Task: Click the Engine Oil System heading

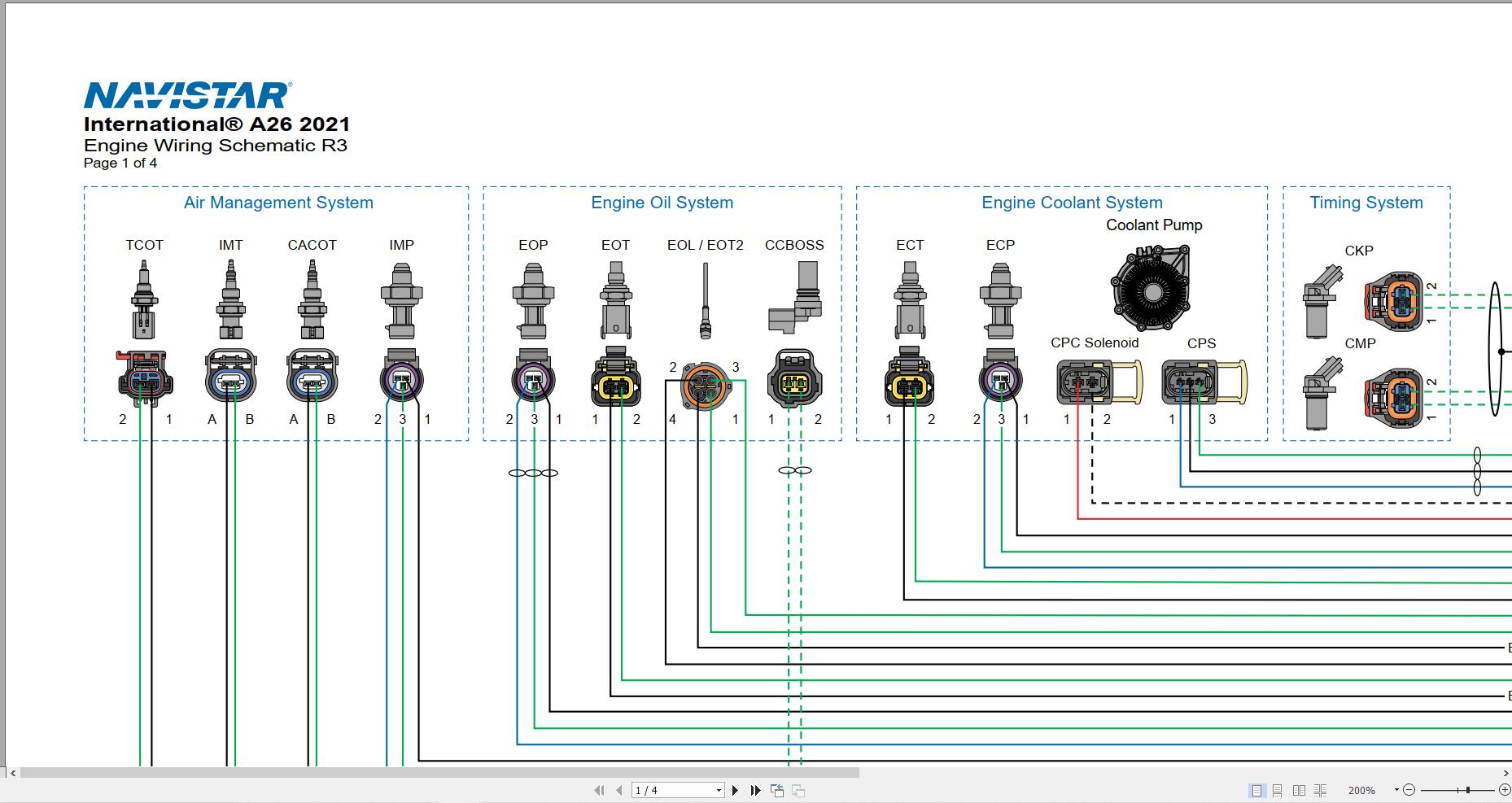Action: [x=662, y=203]
